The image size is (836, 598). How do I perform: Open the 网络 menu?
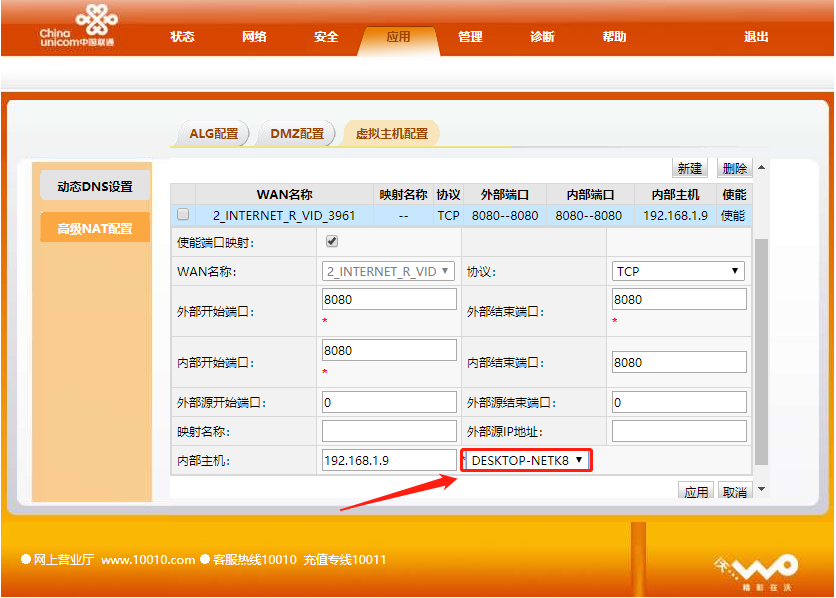(x=254, y=37)
